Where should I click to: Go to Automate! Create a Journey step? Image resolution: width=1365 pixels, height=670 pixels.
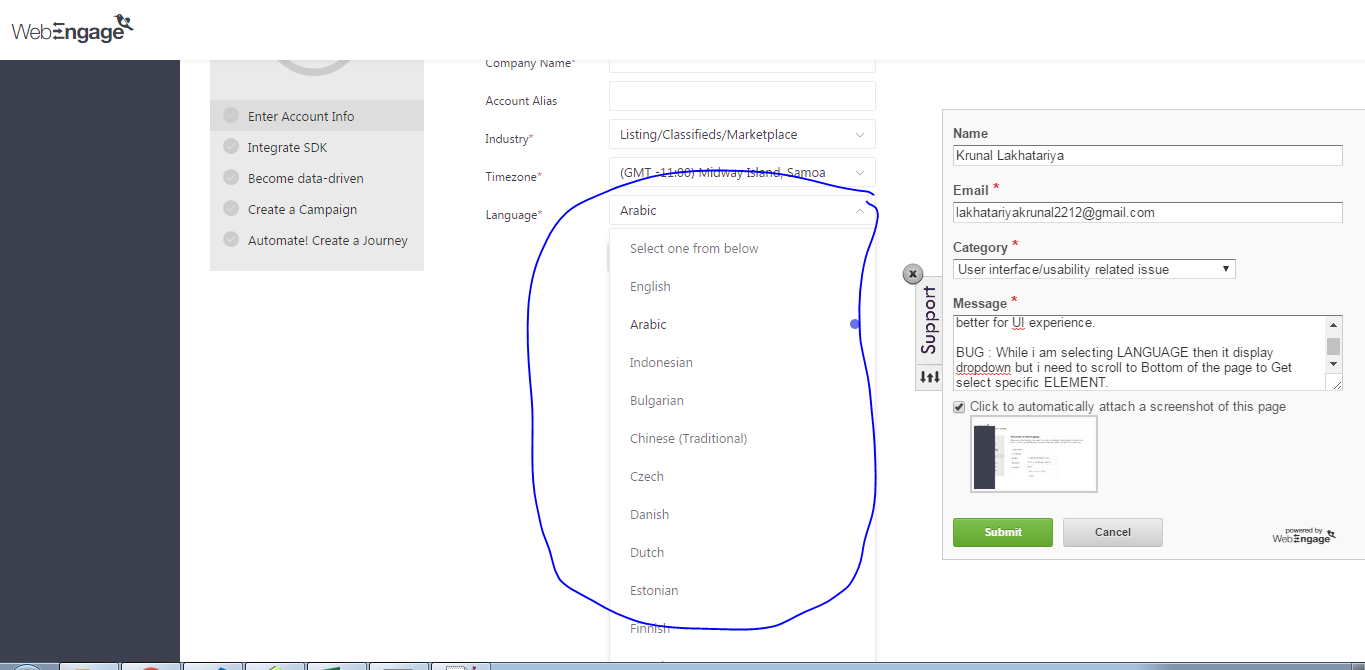(317, 240)
